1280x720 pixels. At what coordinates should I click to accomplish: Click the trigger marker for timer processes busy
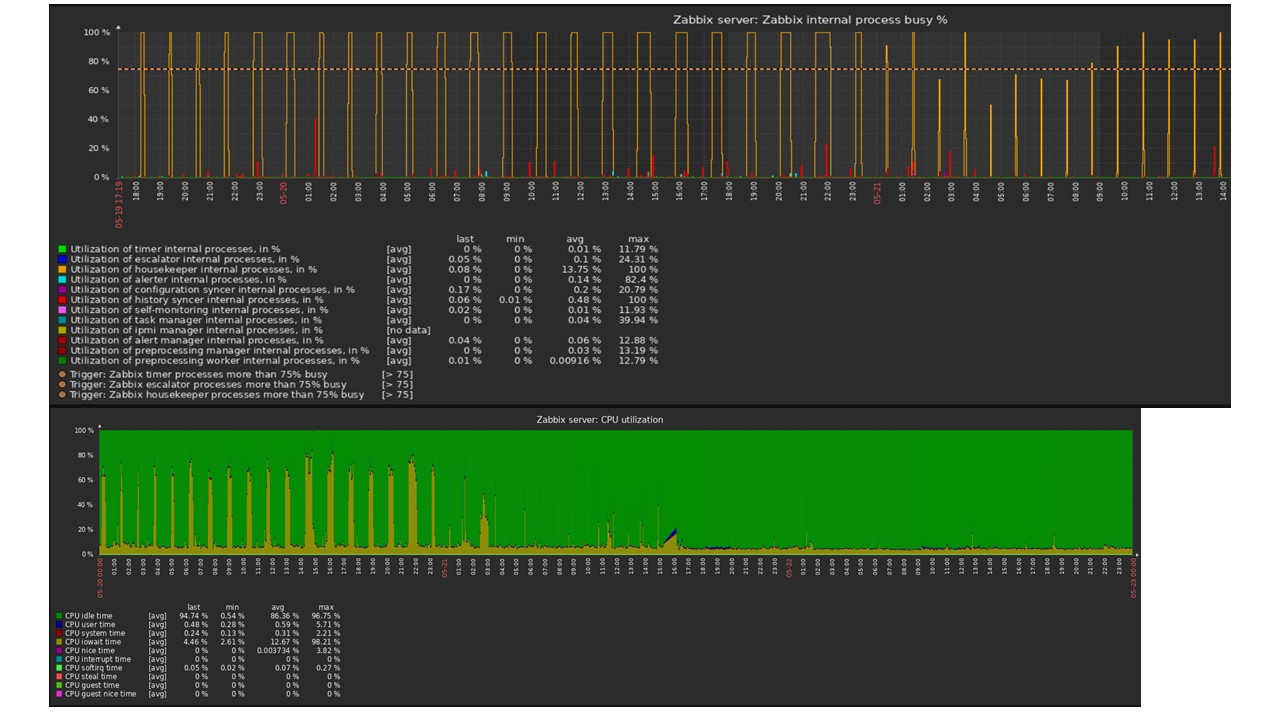(x=62, y=374)
